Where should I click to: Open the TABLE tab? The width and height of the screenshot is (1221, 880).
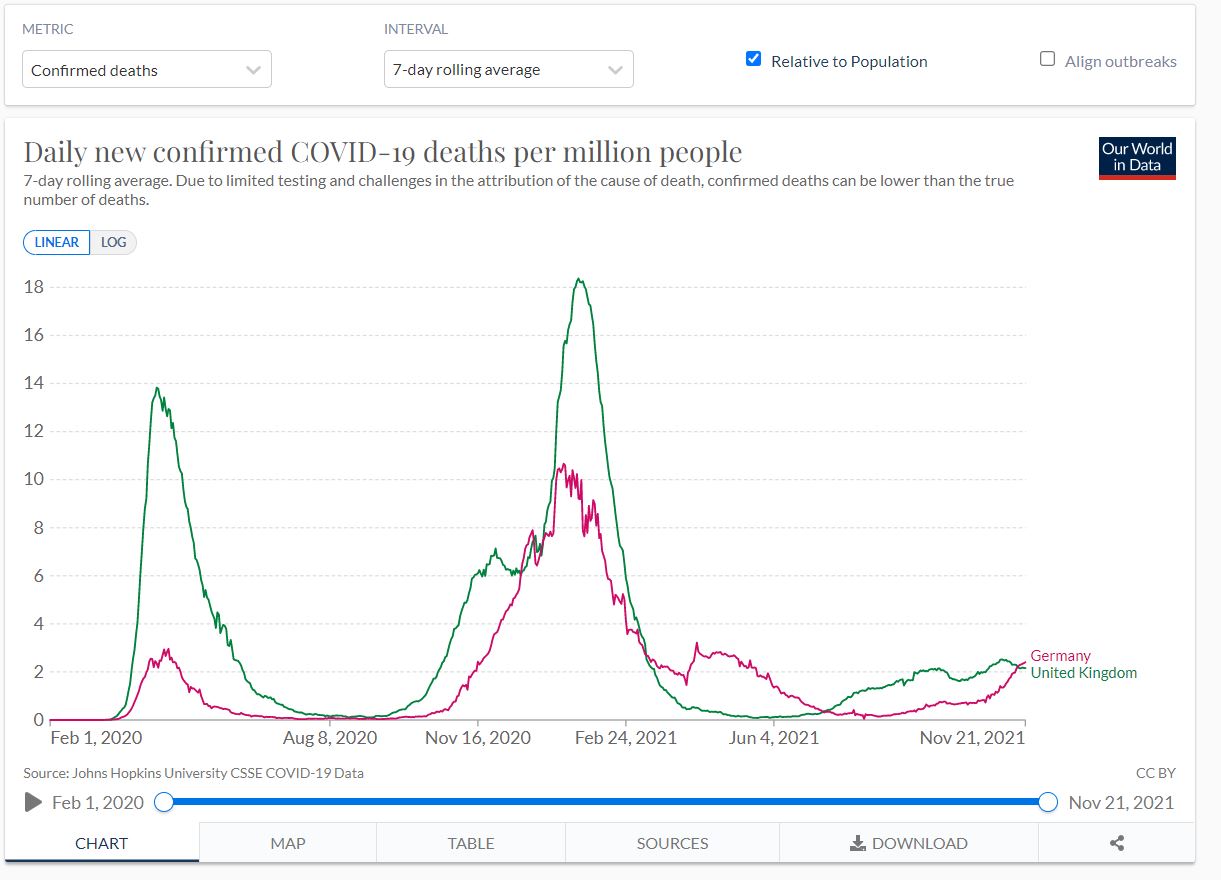pyautogui.click(x=471, y=843)
